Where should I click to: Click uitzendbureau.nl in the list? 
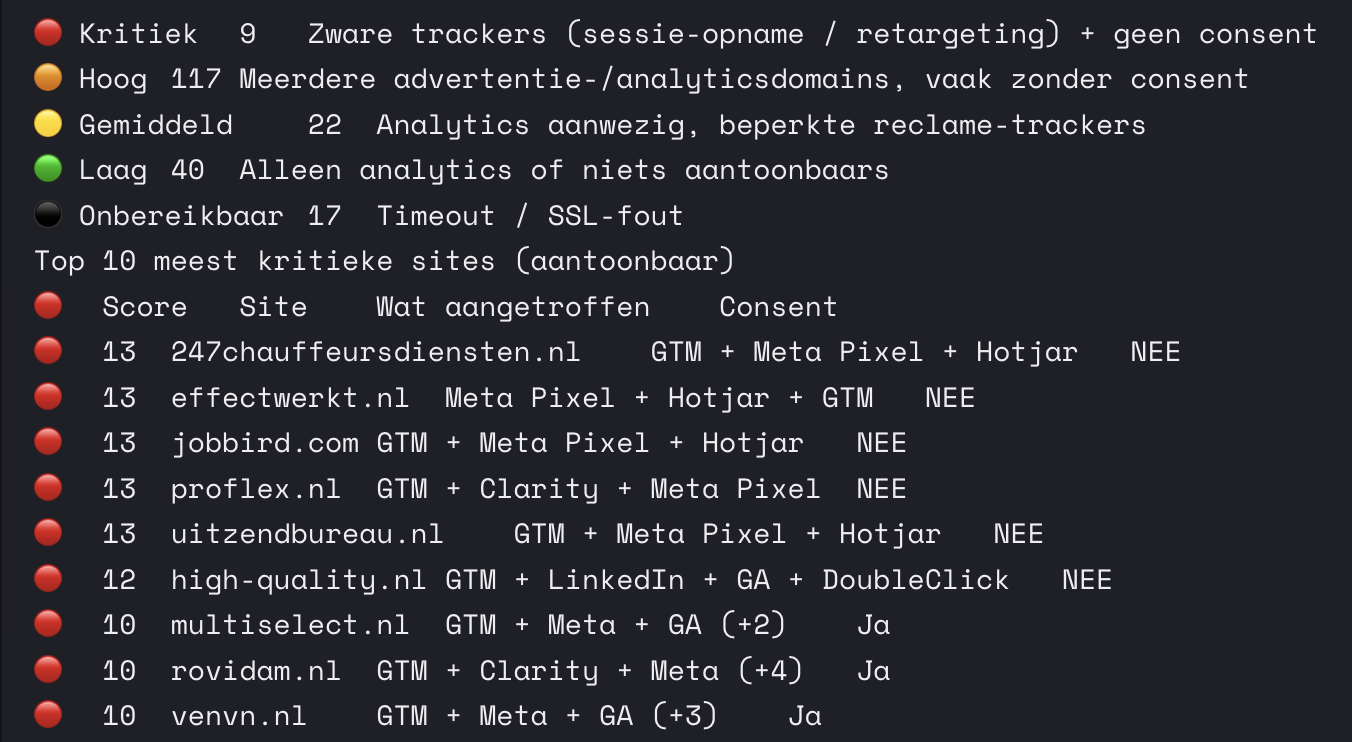pyautogui.click(x=307, y=534)
